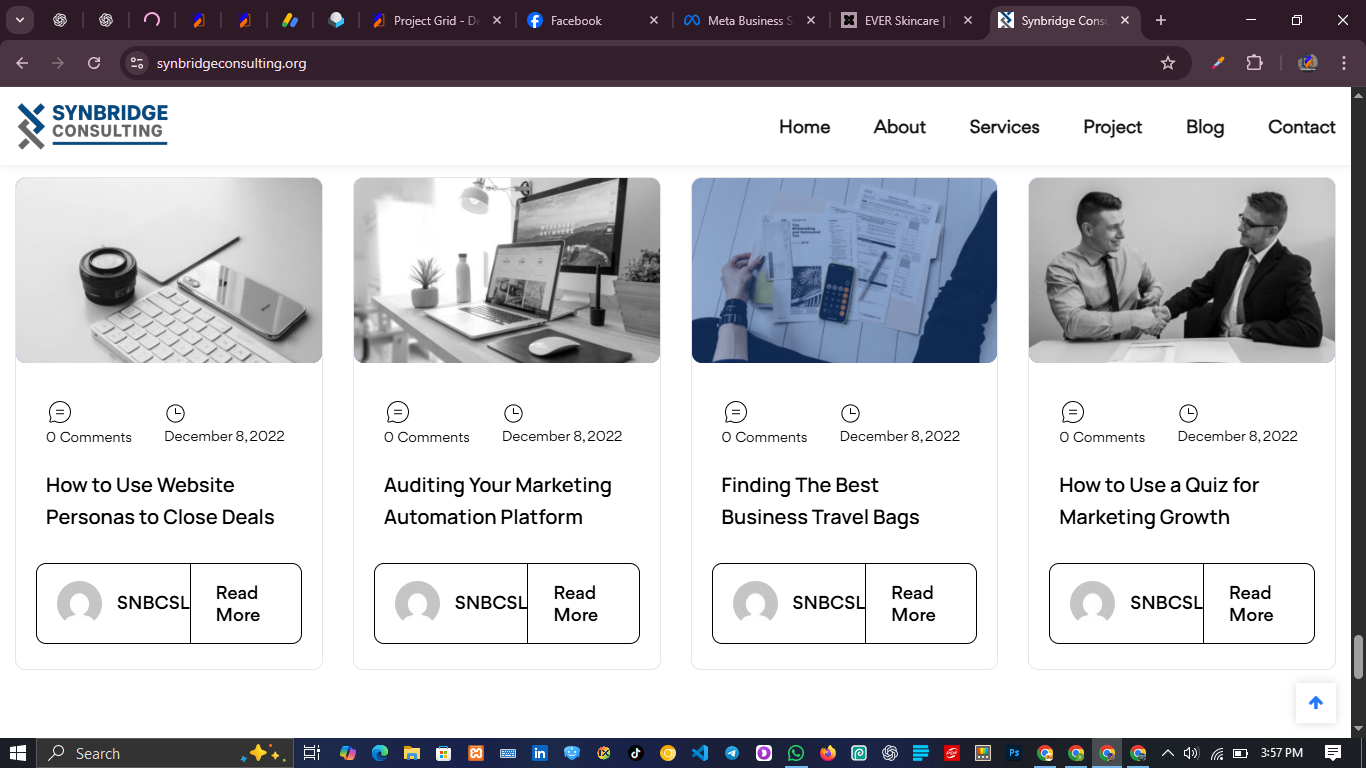The width and height of the screenshot is (1366, 768).
Task: Expand hidden icons in the system tray
Action: (x=1167, y=753)
